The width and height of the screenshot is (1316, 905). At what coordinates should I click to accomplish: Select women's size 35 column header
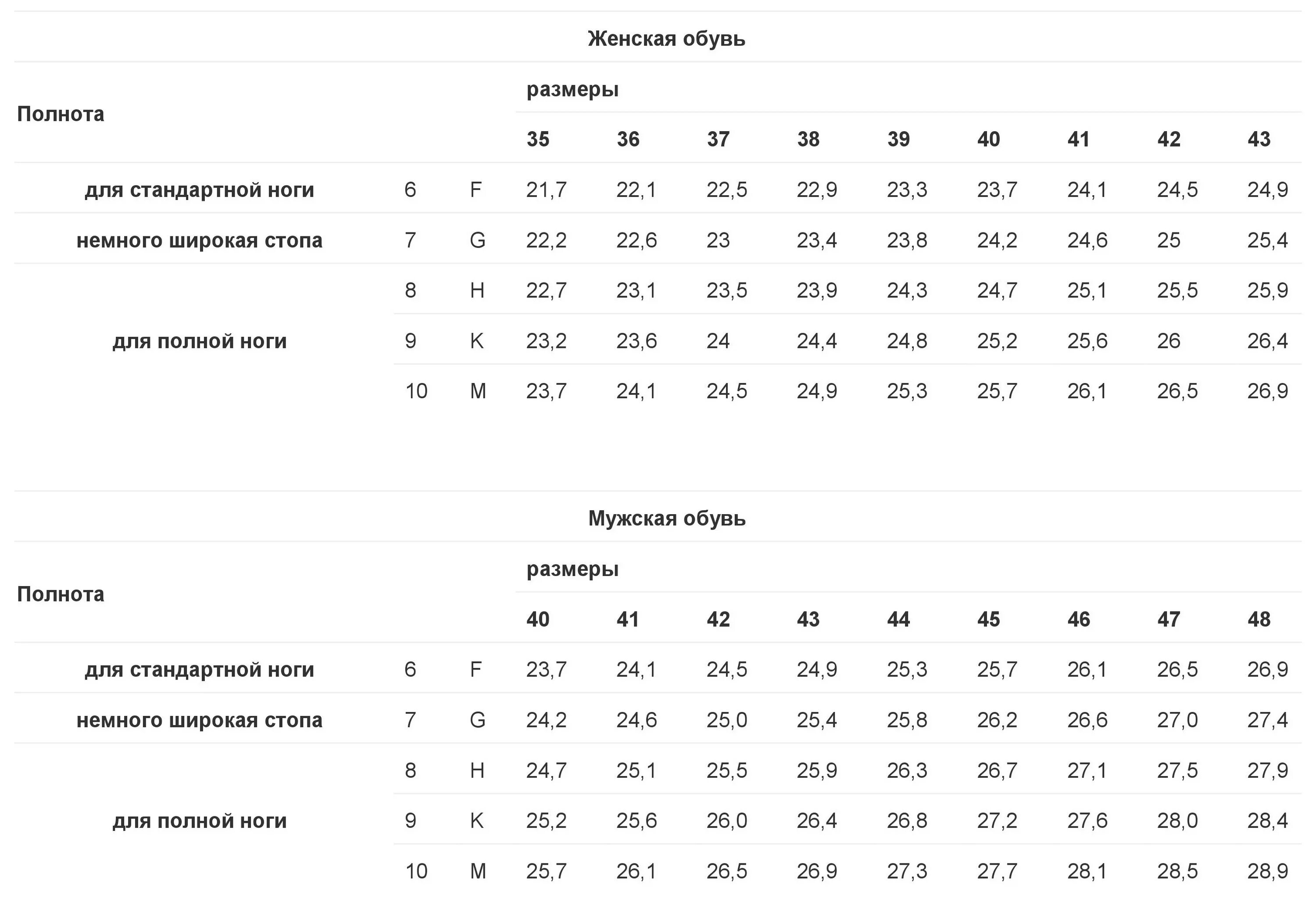point(537,139)
